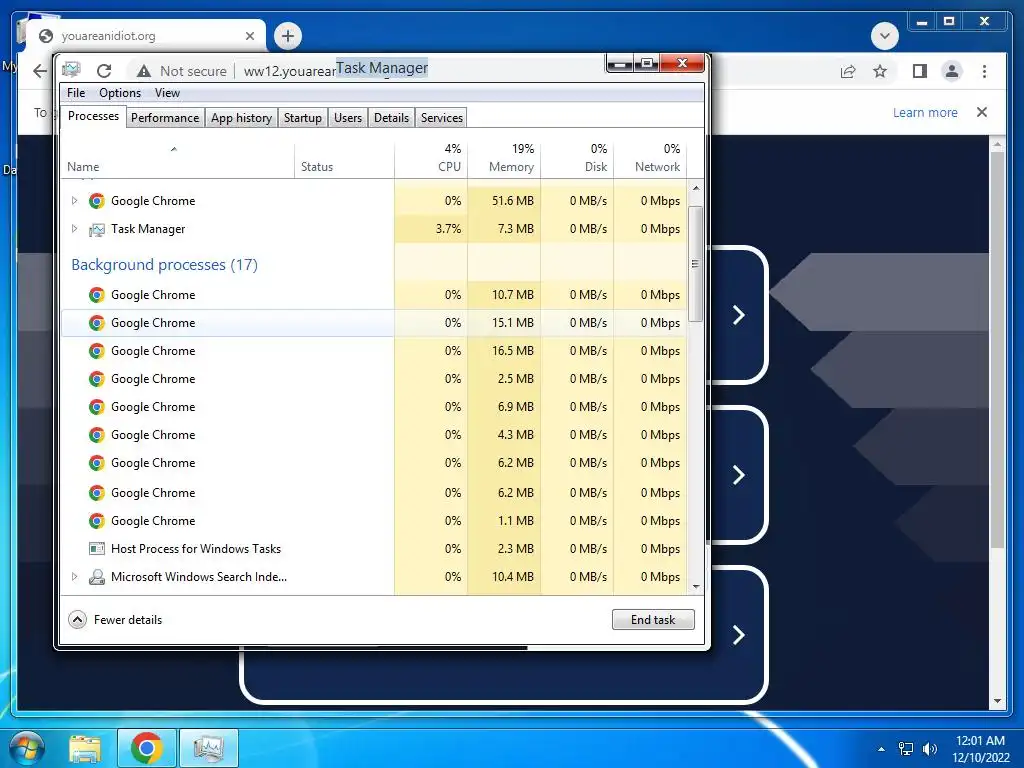The width and height of the screenshot is (1024, 768).
Task: Click the Not secure warning triangle icon
Action: pyautogui.click(x=144, y=71)
